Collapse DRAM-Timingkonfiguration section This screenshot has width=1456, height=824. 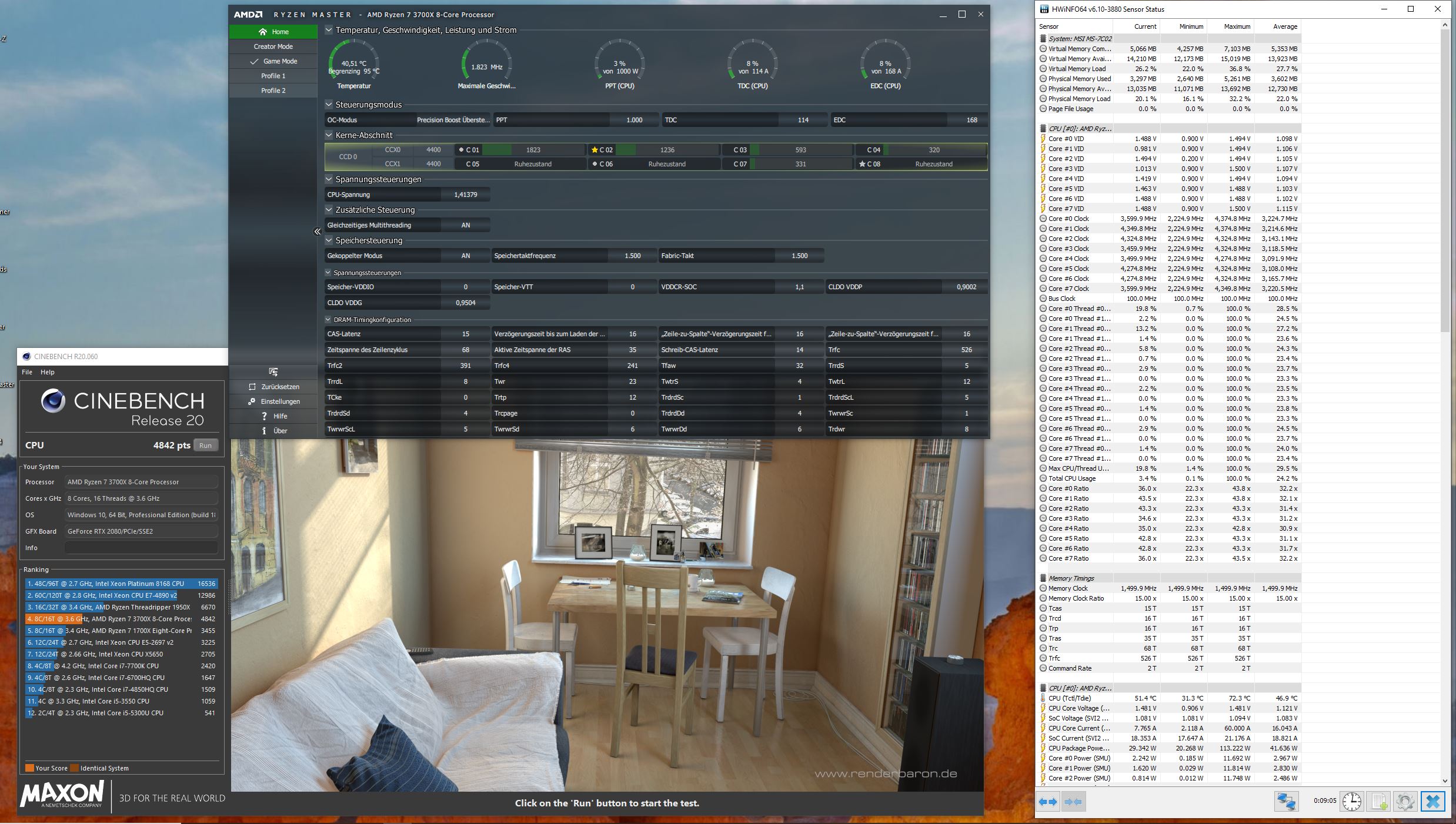coord(328,320)
